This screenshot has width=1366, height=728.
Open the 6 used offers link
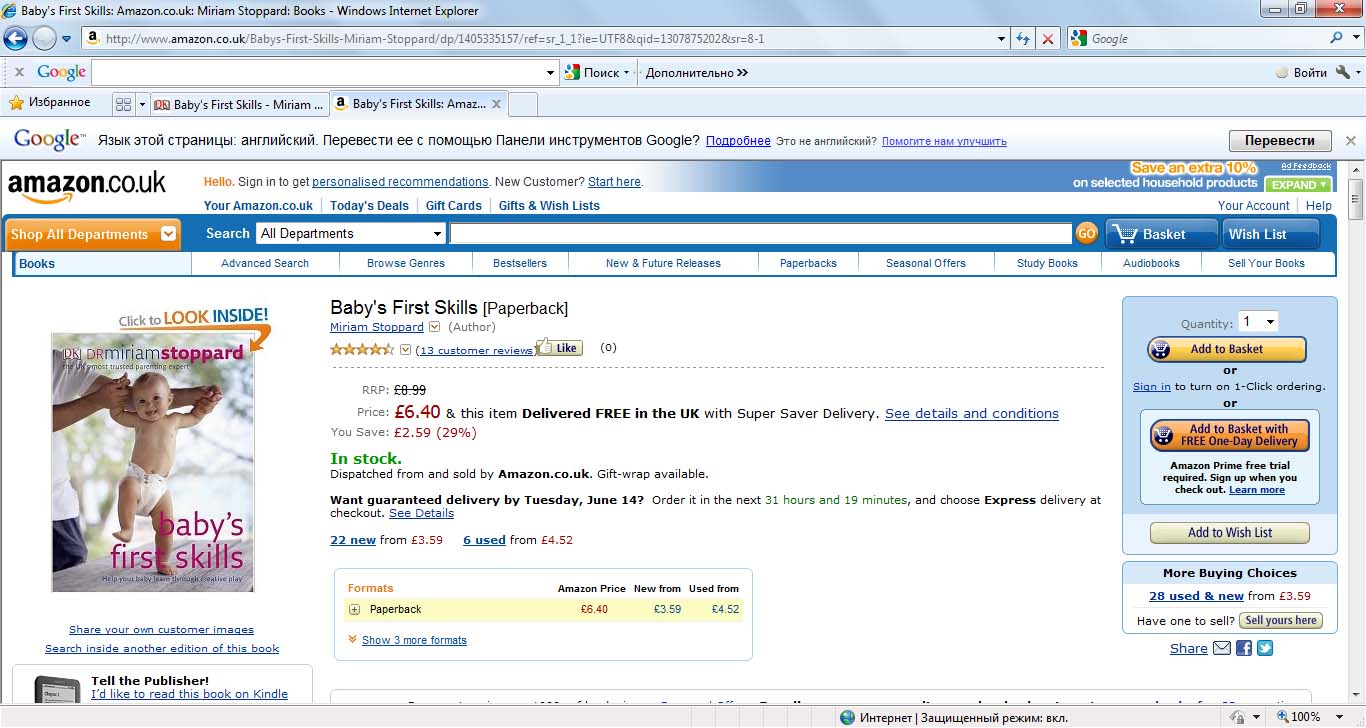[484, 540]
